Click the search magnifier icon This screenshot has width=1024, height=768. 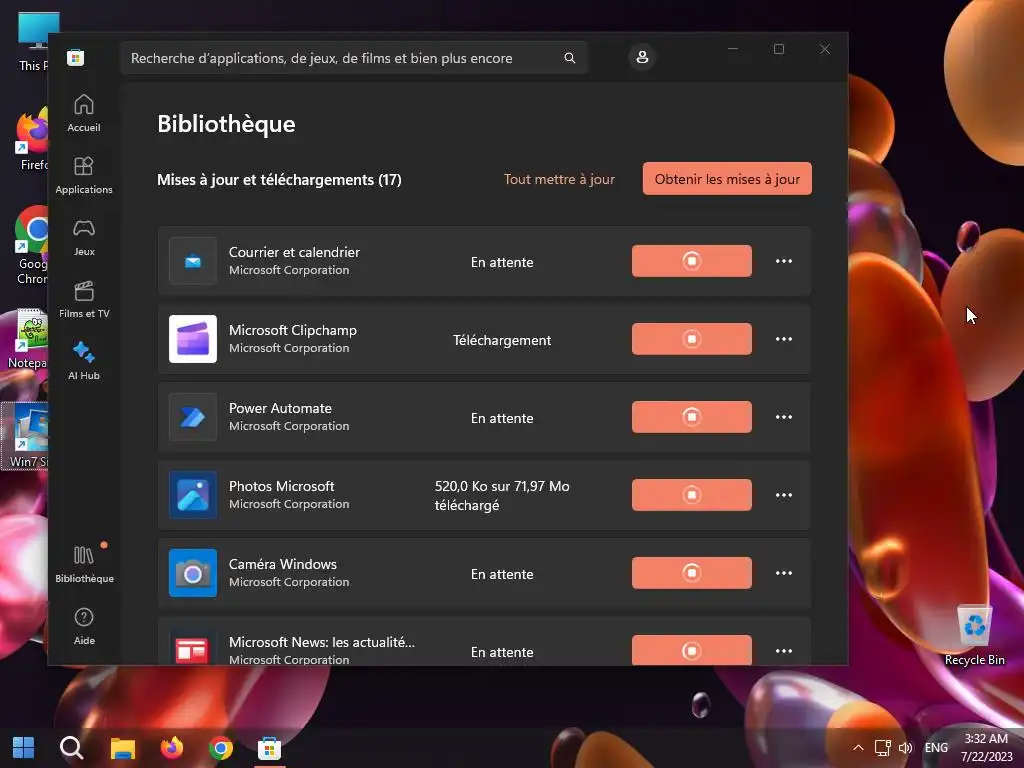(x=569, y=58)
